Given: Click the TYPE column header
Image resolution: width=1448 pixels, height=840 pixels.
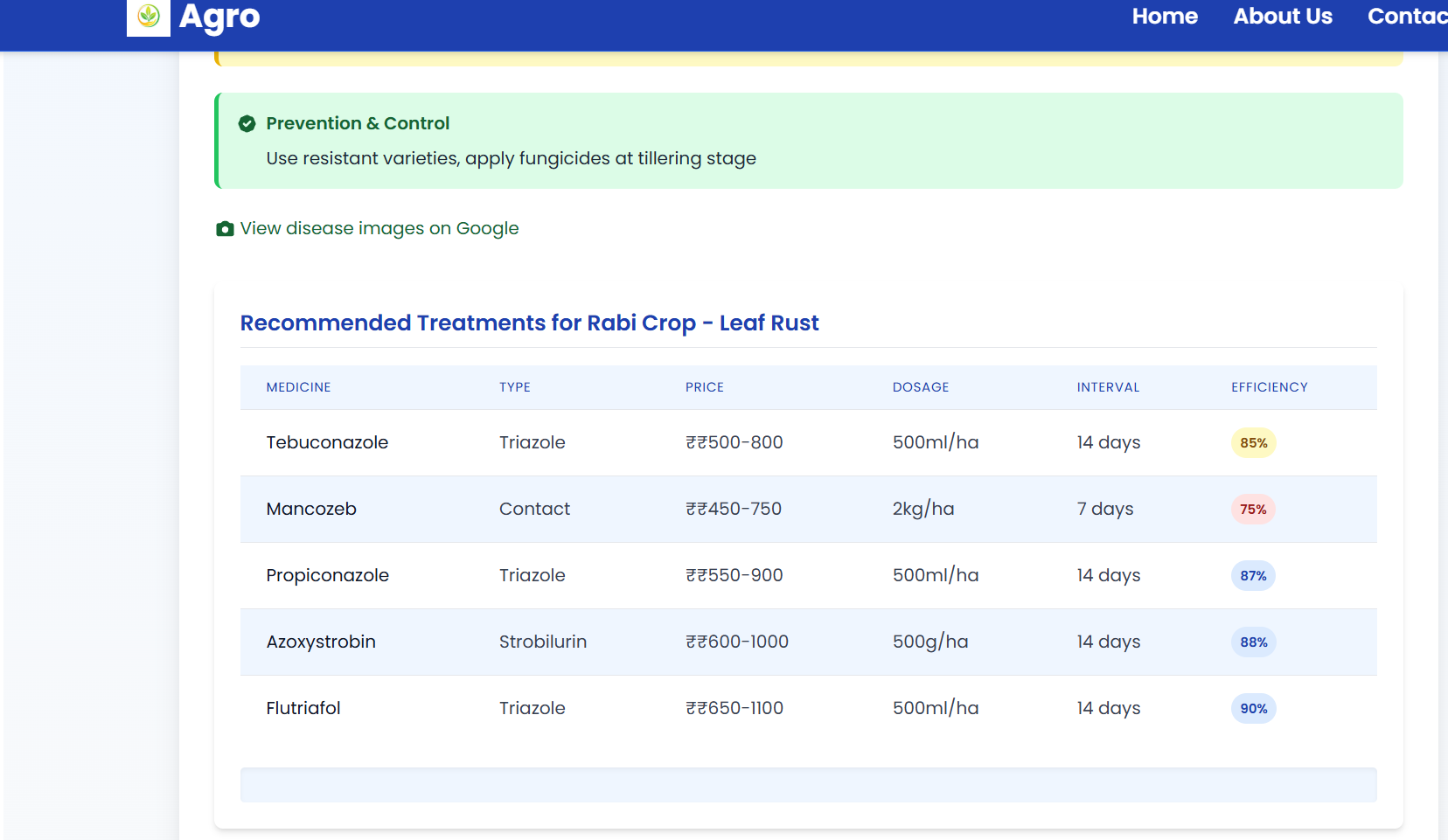Looking at the screenshot, I should tap(515, 387).
